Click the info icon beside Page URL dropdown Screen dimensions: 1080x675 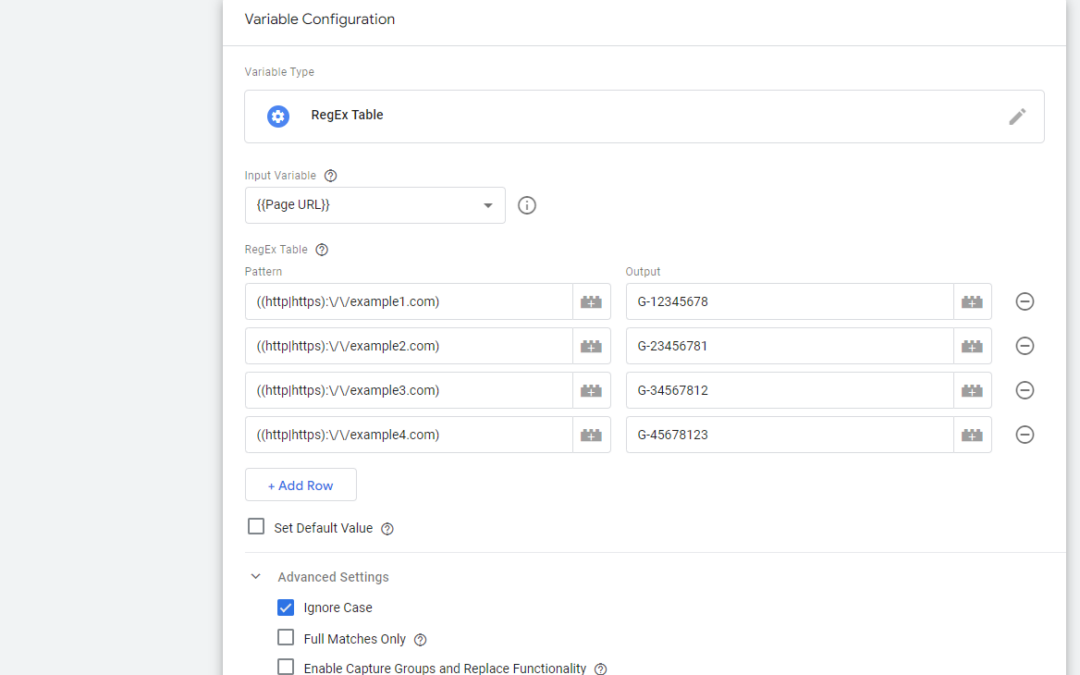[527, 205]
